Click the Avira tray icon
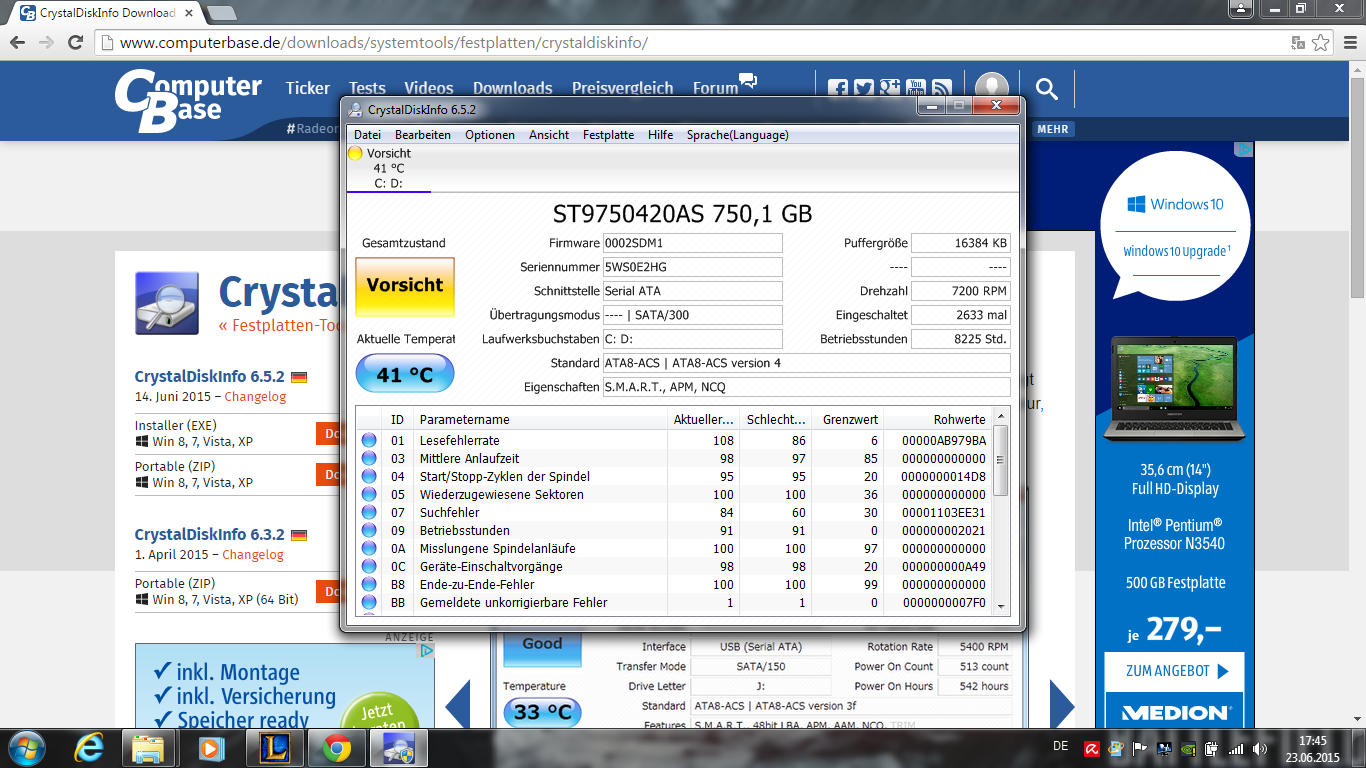 click(1094, 748)
